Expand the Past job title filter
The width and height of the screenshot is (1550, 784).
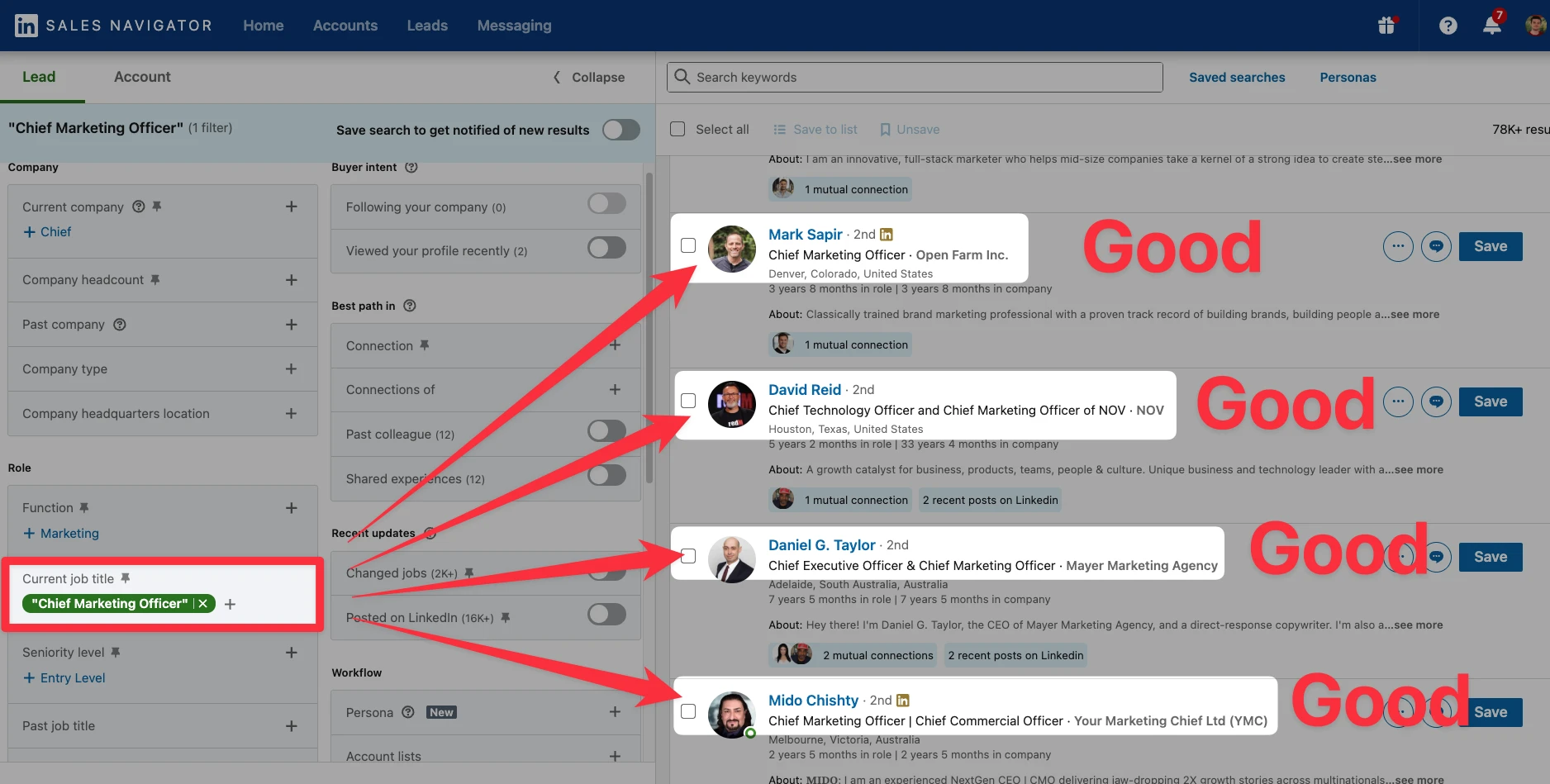pyautogui.click(x=292, y=726)
